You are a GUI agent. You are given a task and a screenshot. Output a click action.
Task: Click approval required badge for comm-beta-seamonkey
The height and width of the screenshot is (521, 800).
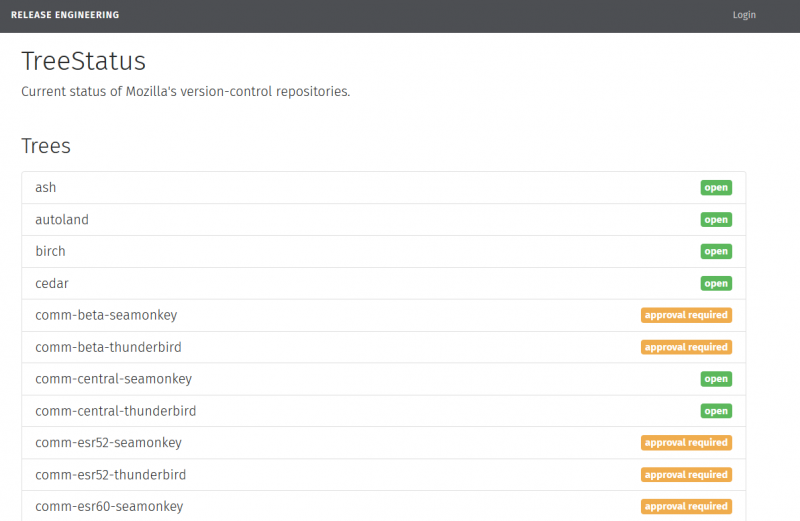tap(686, 315)
